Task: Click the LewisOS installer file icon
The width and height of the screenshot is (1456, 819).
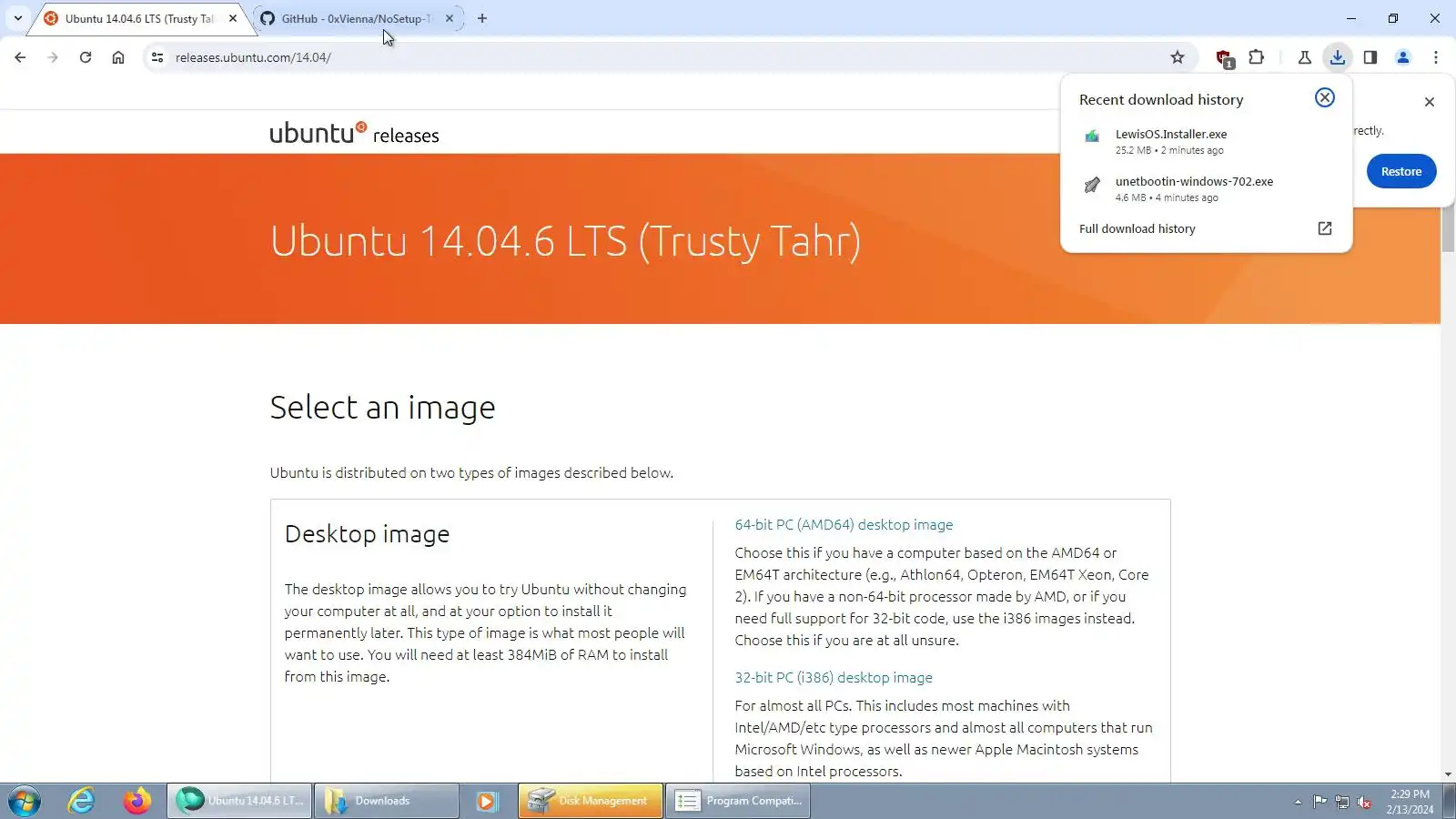Action: click(1092, 136)
